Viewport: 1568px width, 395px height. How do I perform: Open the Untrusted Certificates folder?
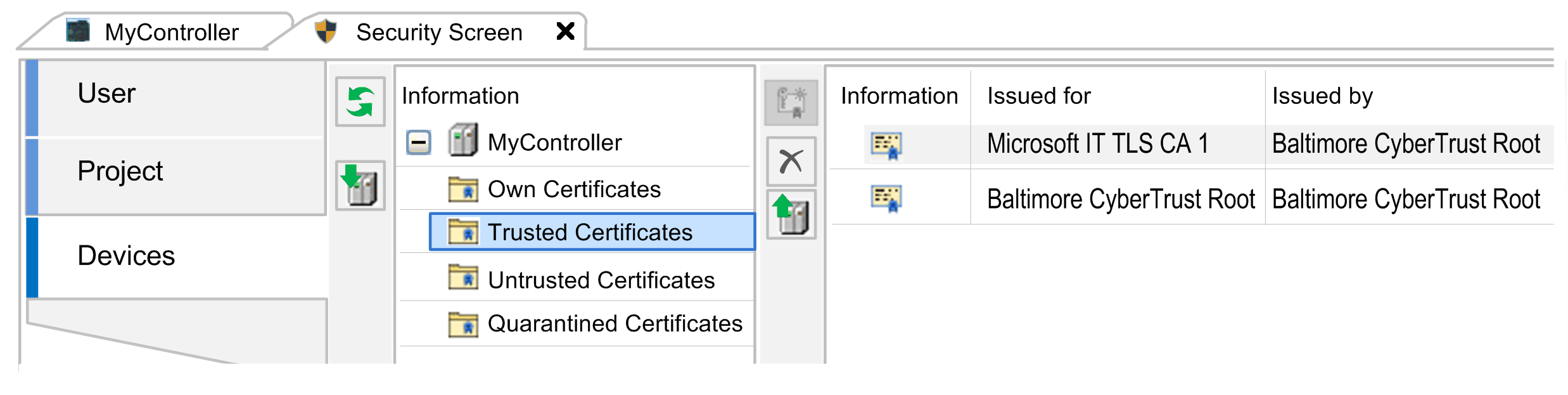(601, 280)
